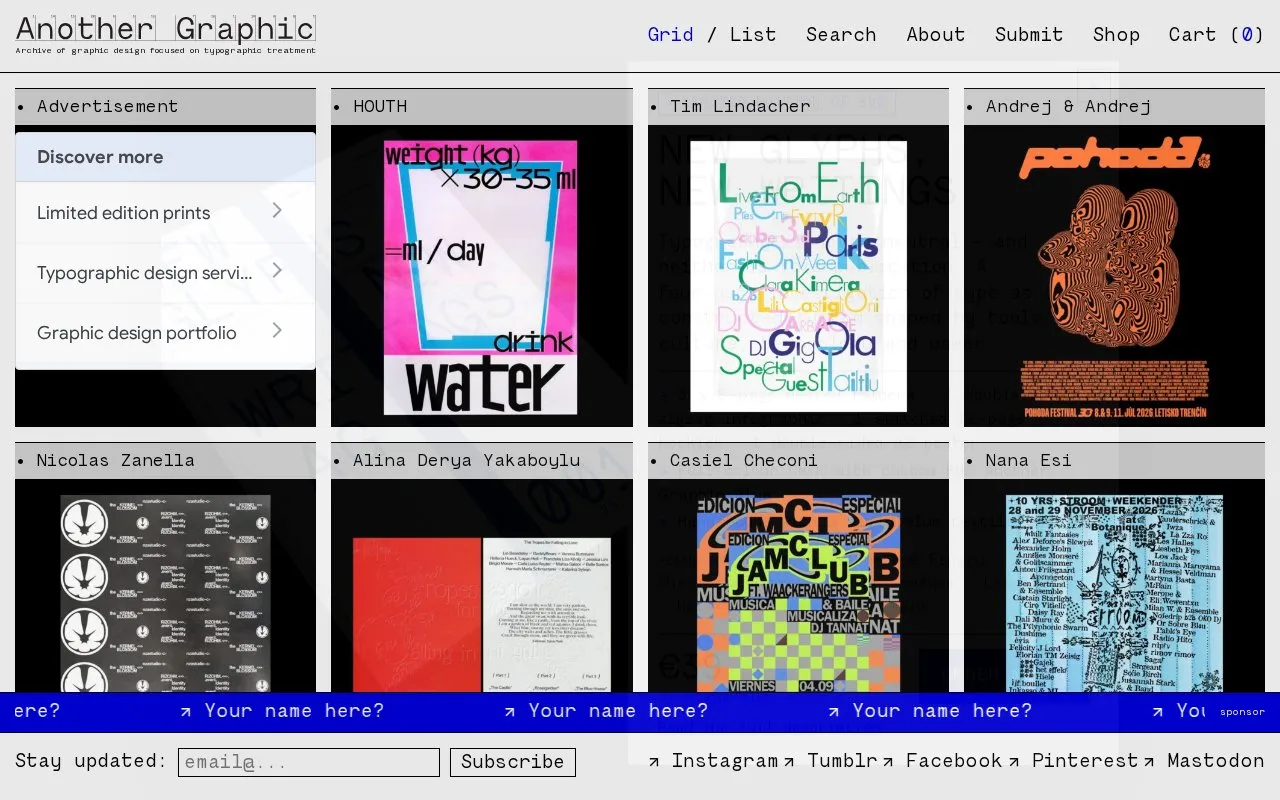Image resolution: width=1280 pixels, height=800 pixels.
Task: Open Casiel Checoni Jam Club poster
Action: pos(798,594)
